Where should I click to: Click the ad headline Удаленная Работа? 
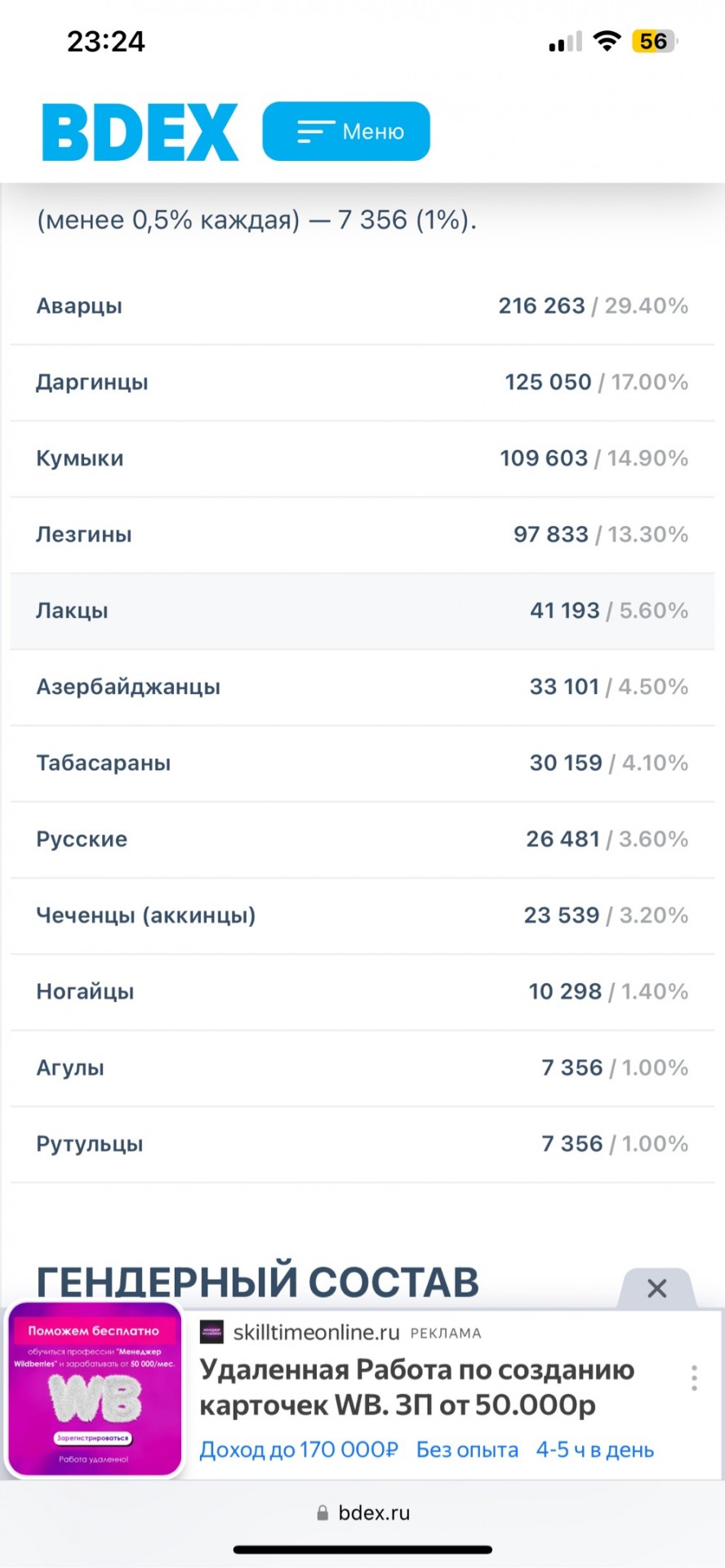[x=417, y=1387]
